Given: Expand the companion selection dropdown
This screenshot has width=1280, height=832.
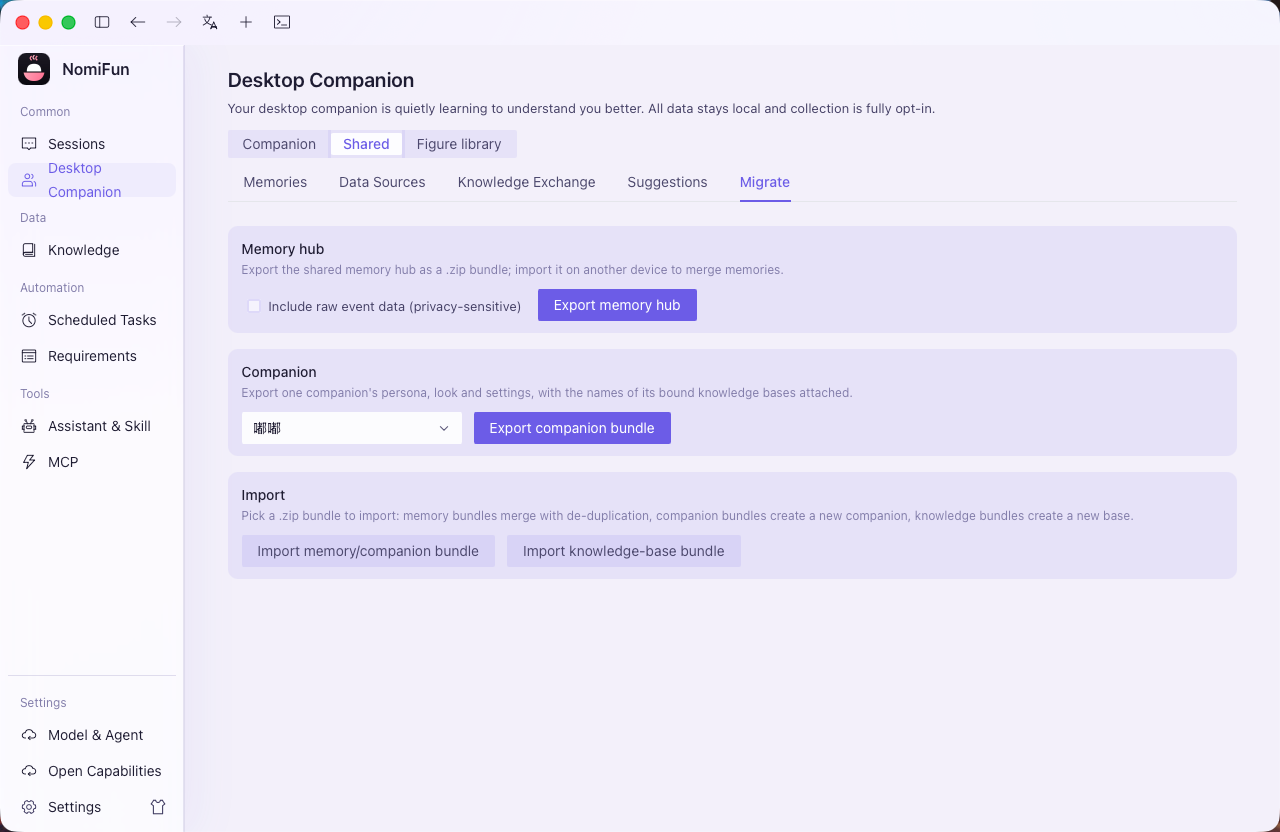Looking at the screenshot, I should point(352,428).
